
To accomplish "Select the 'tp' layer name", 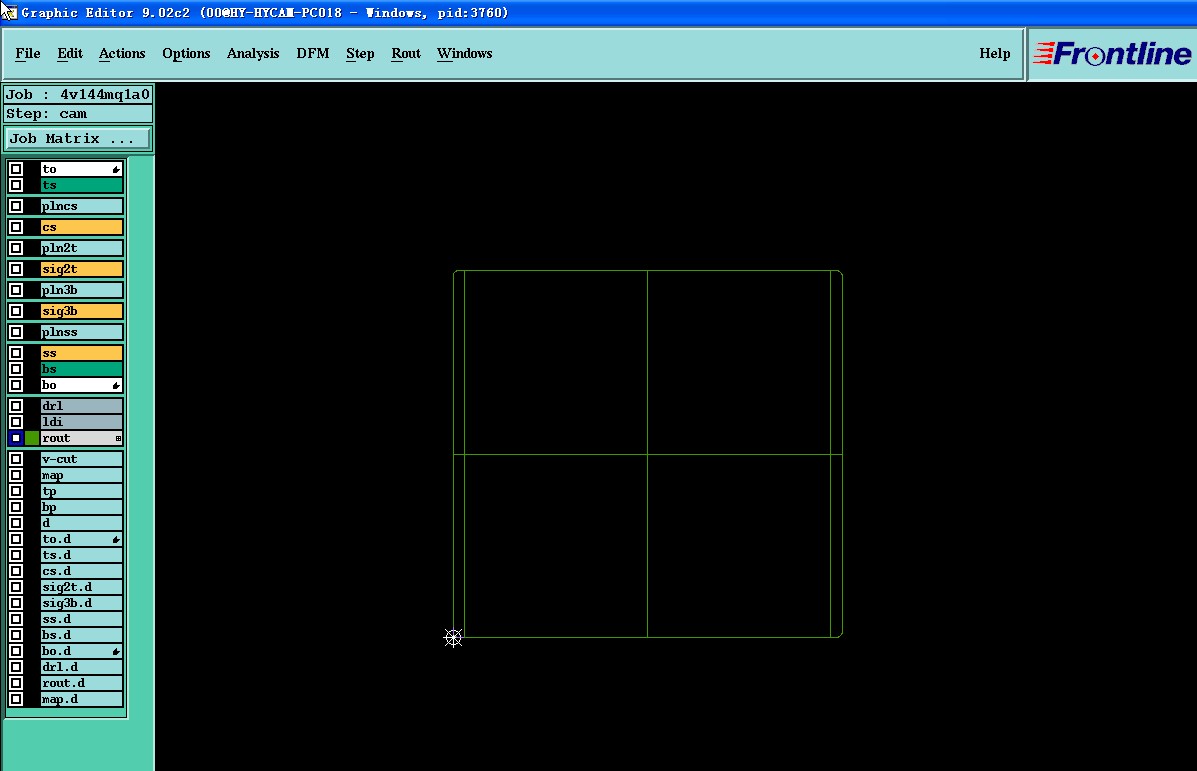I will (82, 492).
